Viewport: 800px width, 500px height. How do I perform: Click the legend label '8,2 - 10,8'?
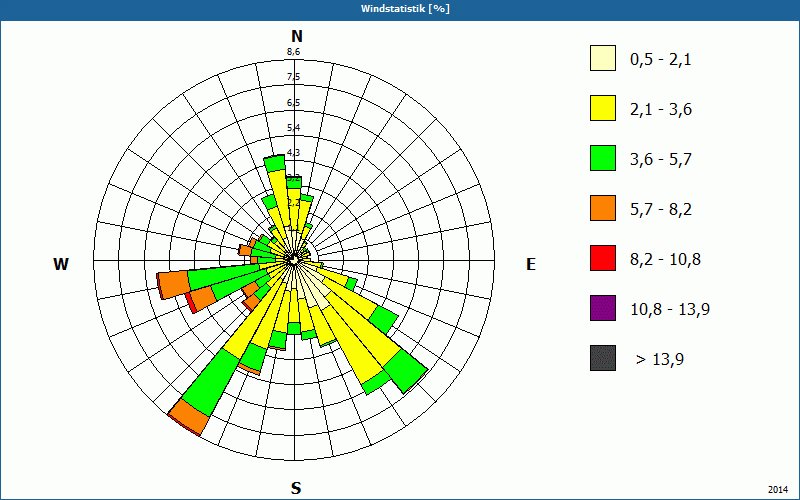tap(665, 260)
